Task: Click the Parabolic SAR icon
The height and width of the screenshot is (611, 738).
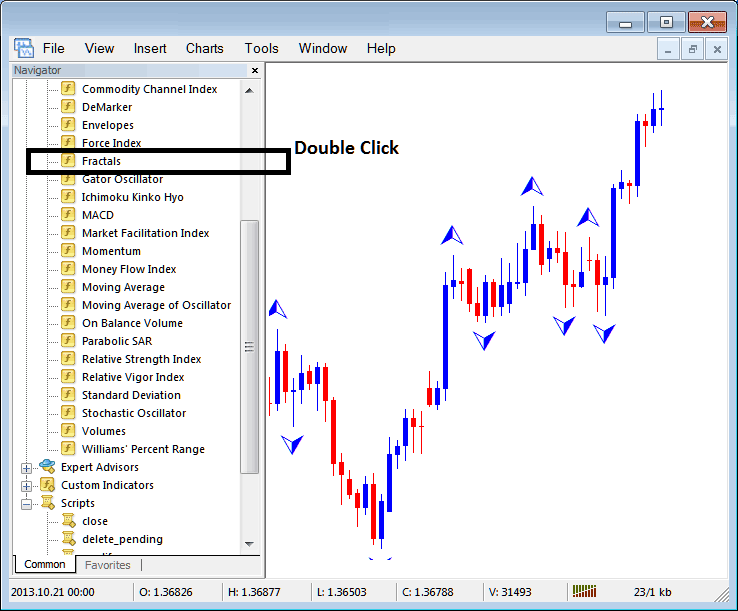Action: pyautogui.click(x=68, y=340)
